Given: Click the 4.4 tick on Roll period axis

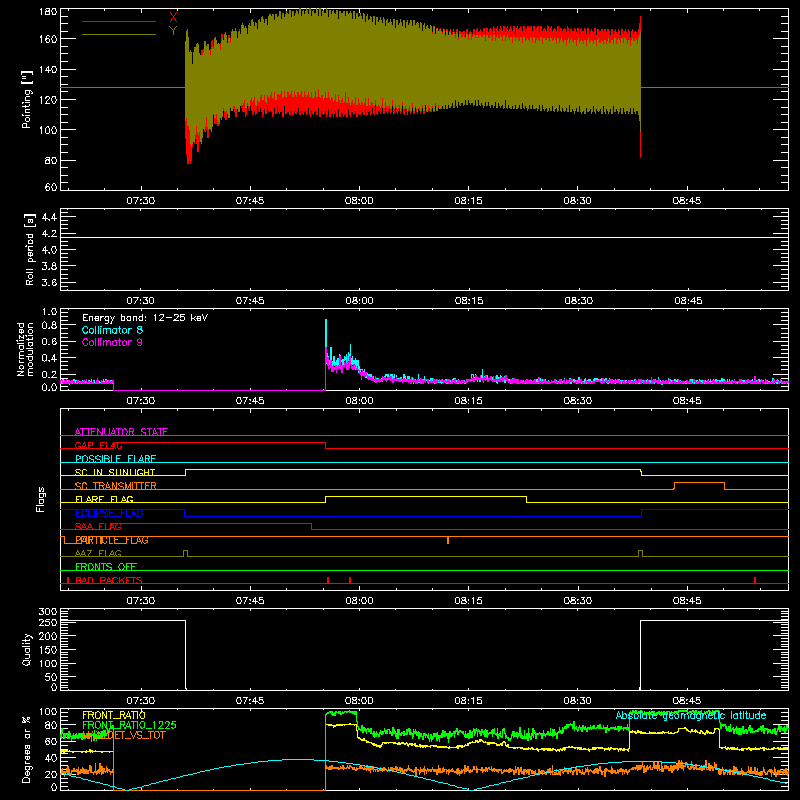Looking at the screenshot, I should [49, 217].
